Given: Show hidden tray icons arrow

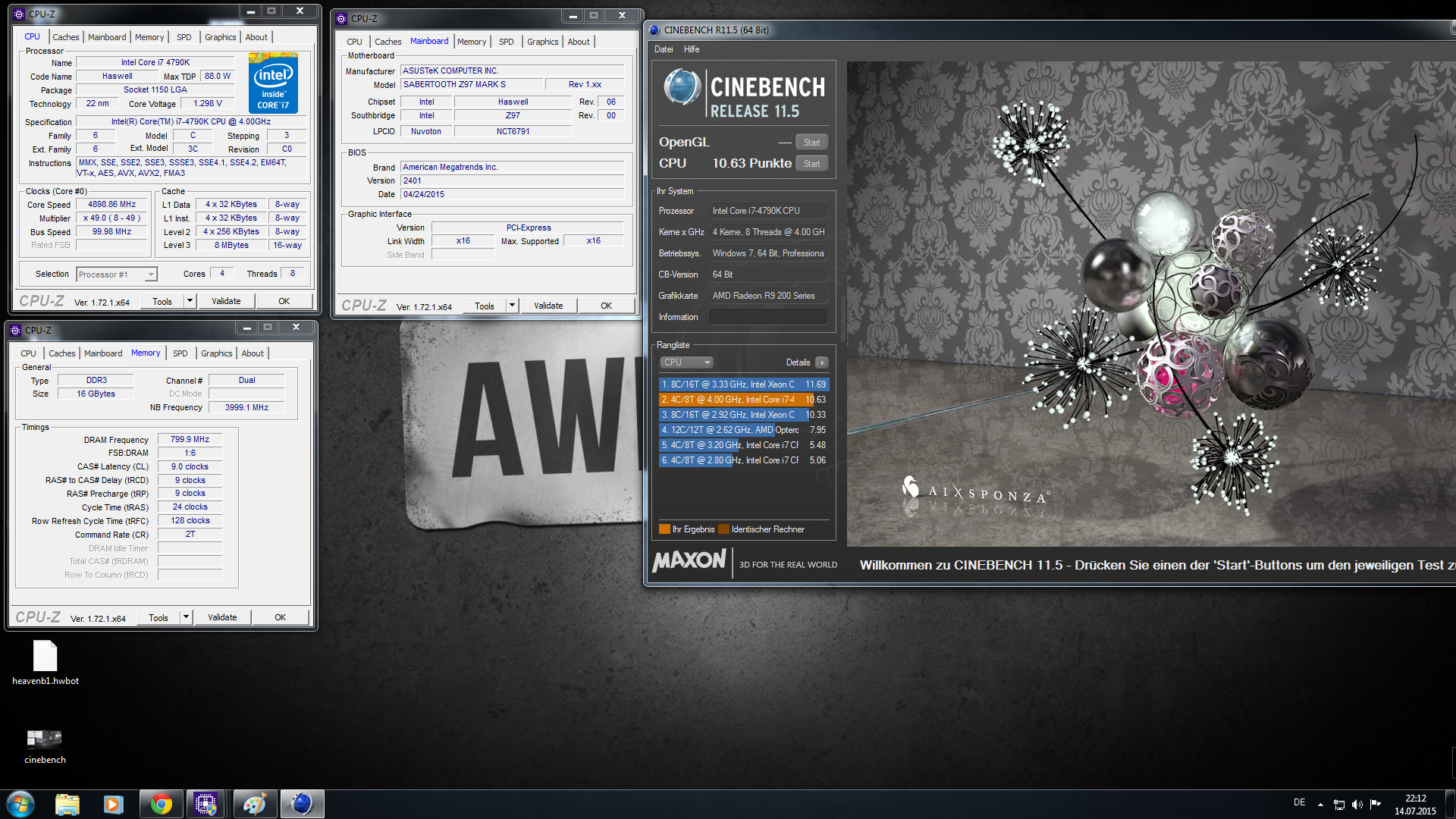Looking at the screenshot, I should pyautogui.click(x=1320, y=805).
